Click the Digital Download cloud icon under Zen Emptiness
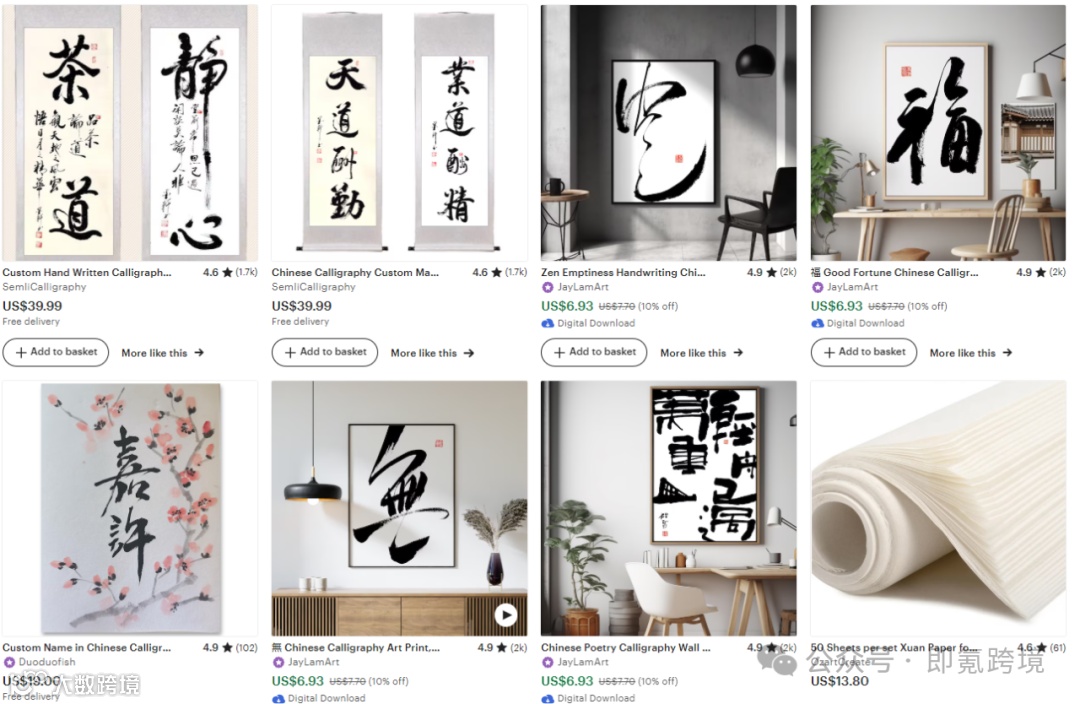Image resolution: width=1080 pixels, height=704 pixels. 548,323
